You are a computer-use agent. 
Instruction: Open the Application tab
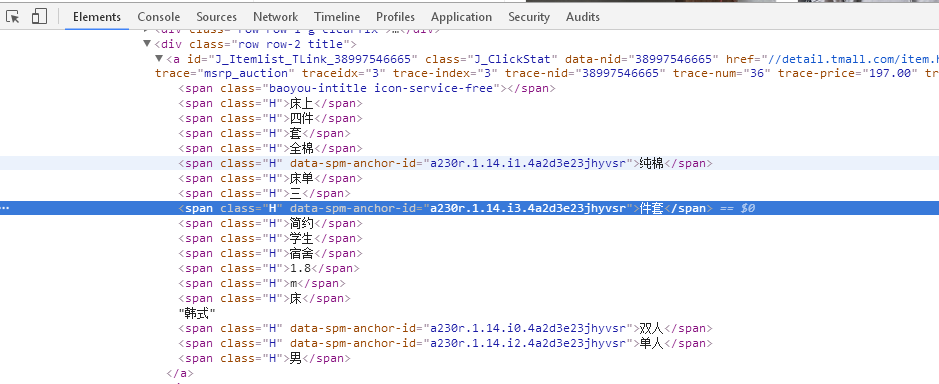click(461, 17)
